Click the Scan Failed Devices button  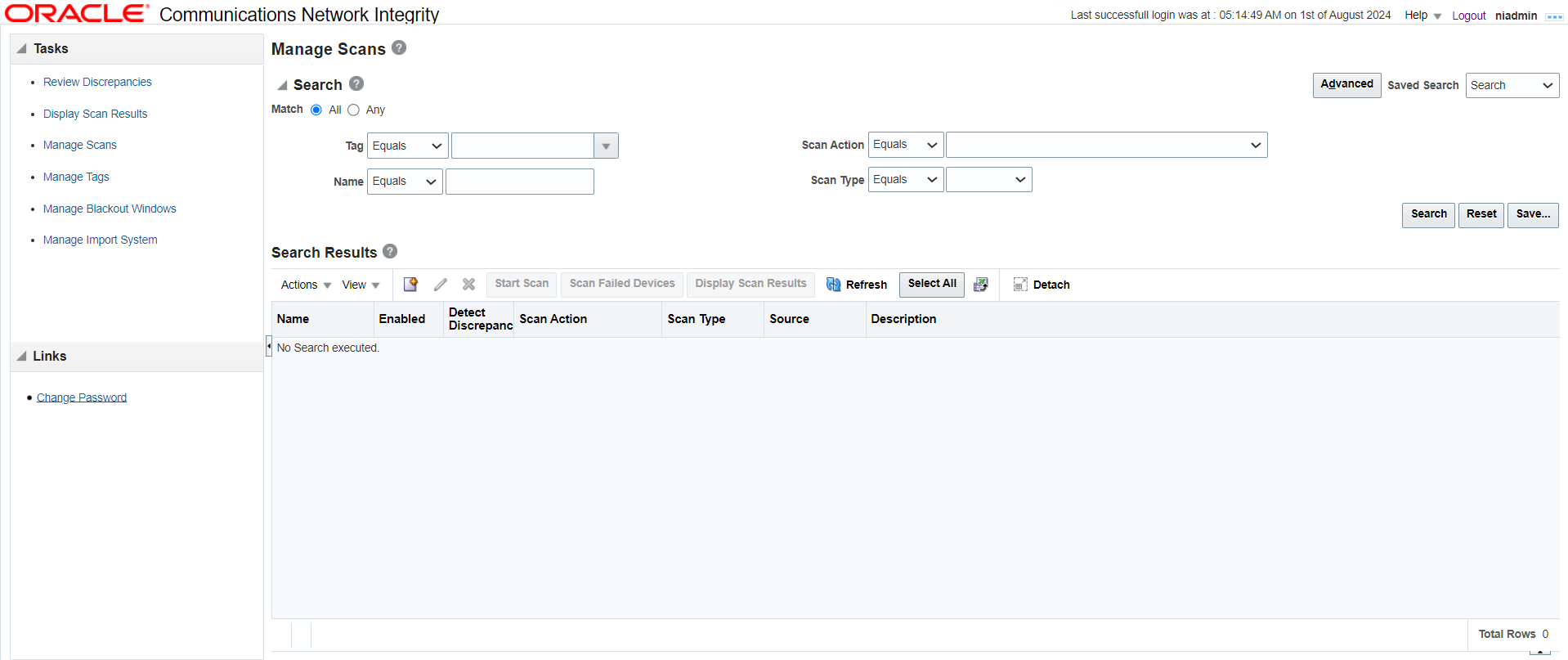[622, 284]
